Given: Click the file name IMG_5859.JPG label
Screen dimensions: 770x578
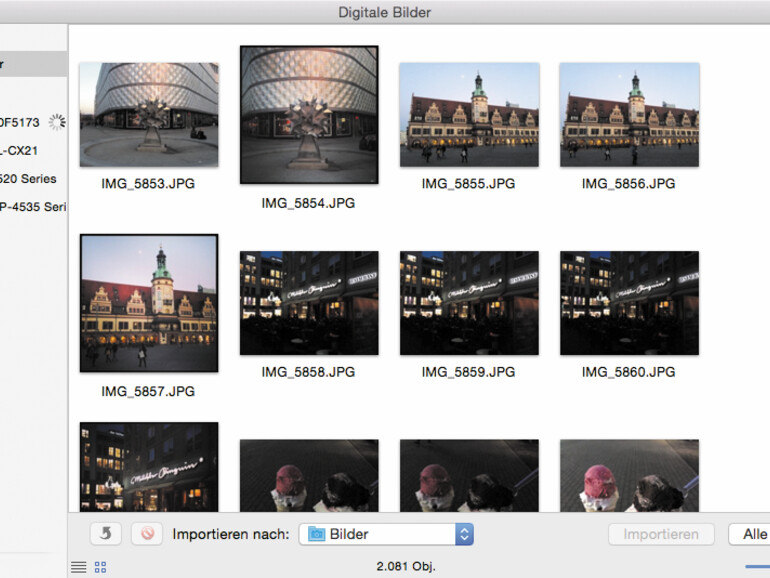Looking at the screenshot, I should click(468, 372).
